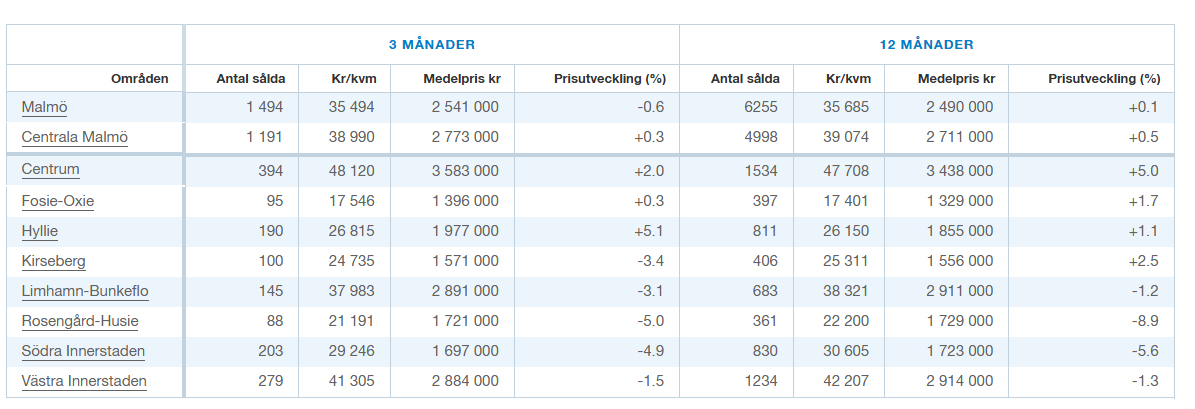Select the +5.1 cell in Hyllie row
This screenshot has width=1195, height=409.
tap(649, 232)
